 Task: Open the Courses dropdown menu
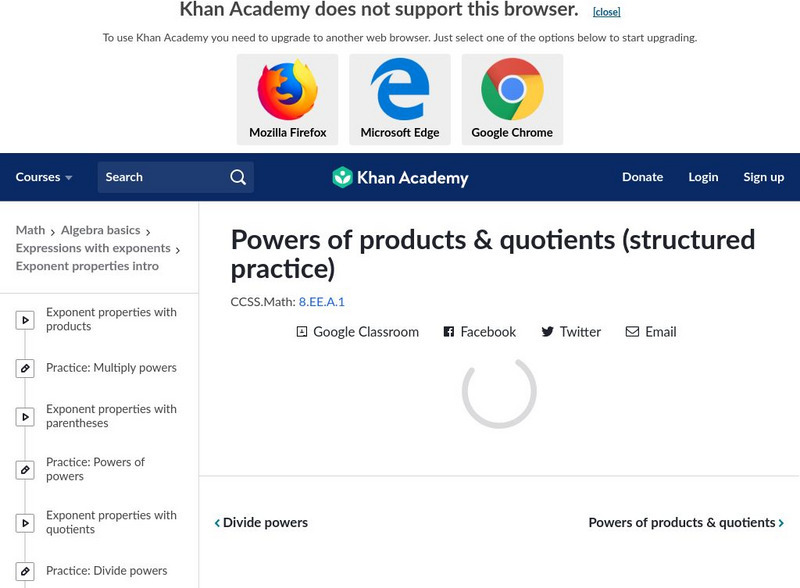[x=44, y=177]
